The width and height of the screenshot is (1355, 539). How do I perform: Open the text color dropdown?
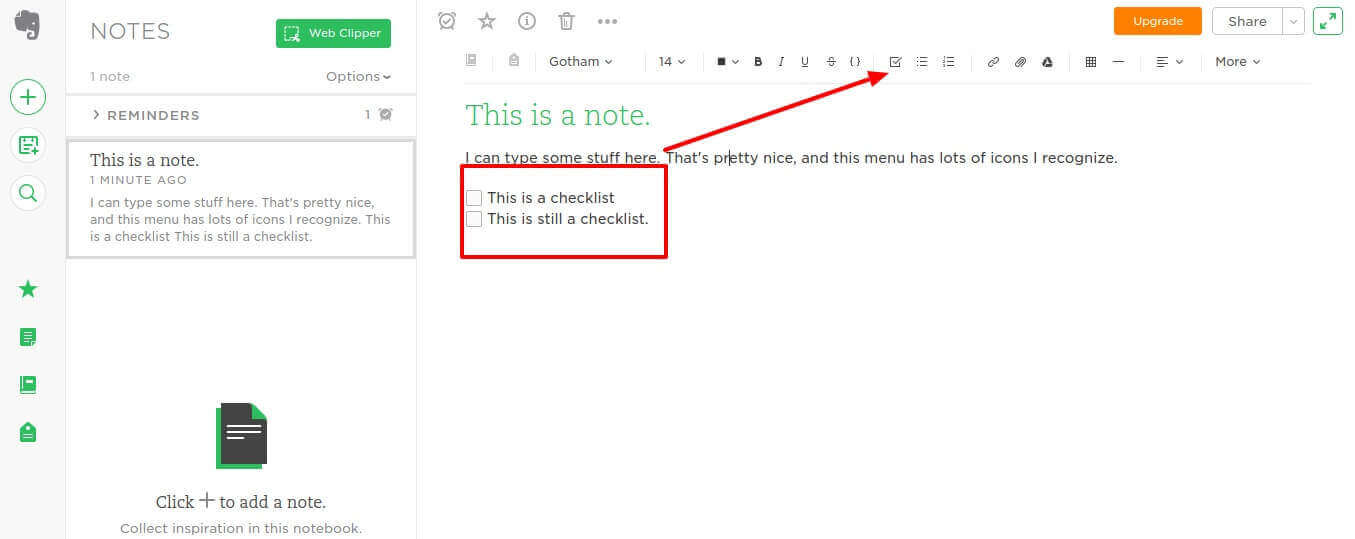click(x=727, y=62)
